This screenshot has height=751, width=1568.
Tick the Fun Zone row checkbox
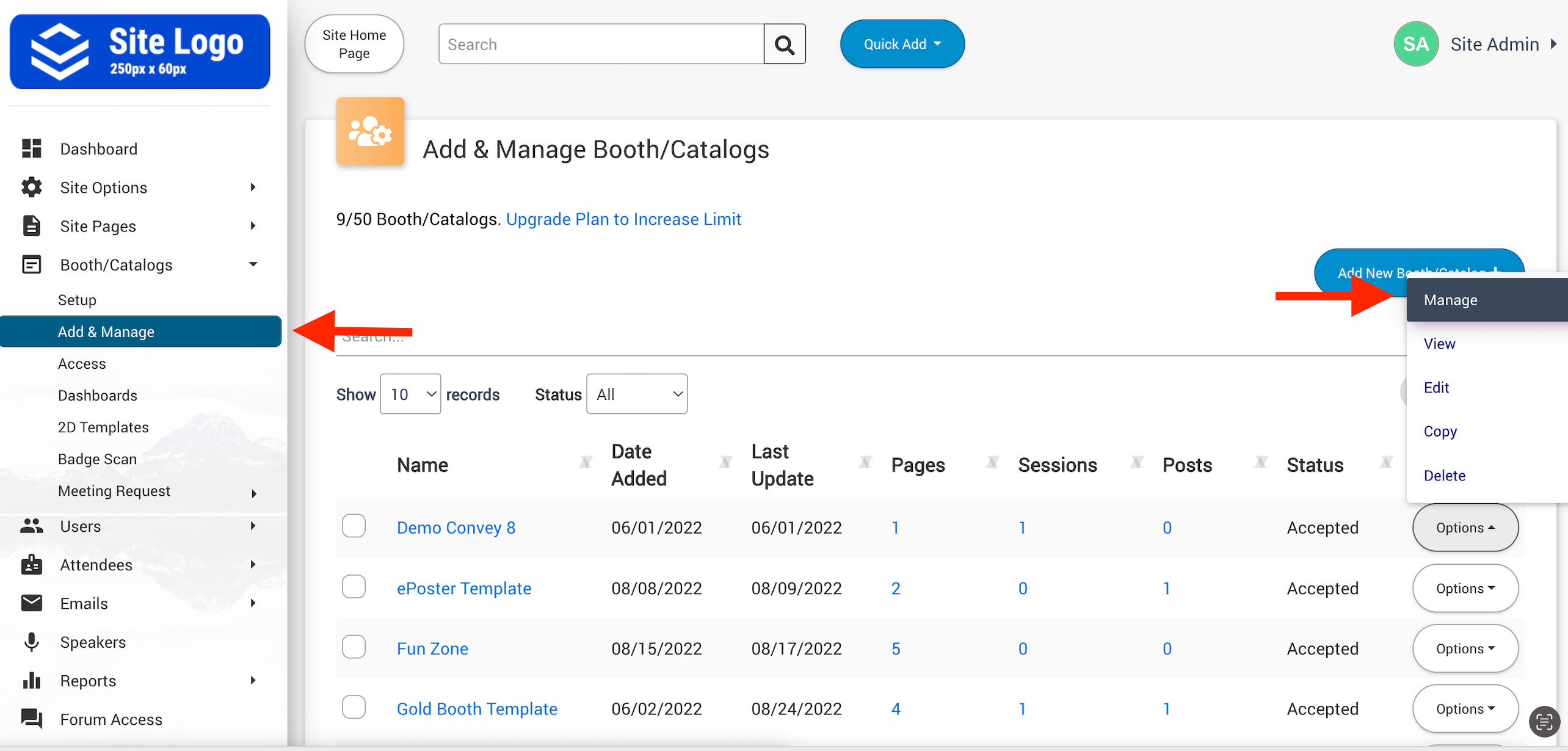coord(354,647)
